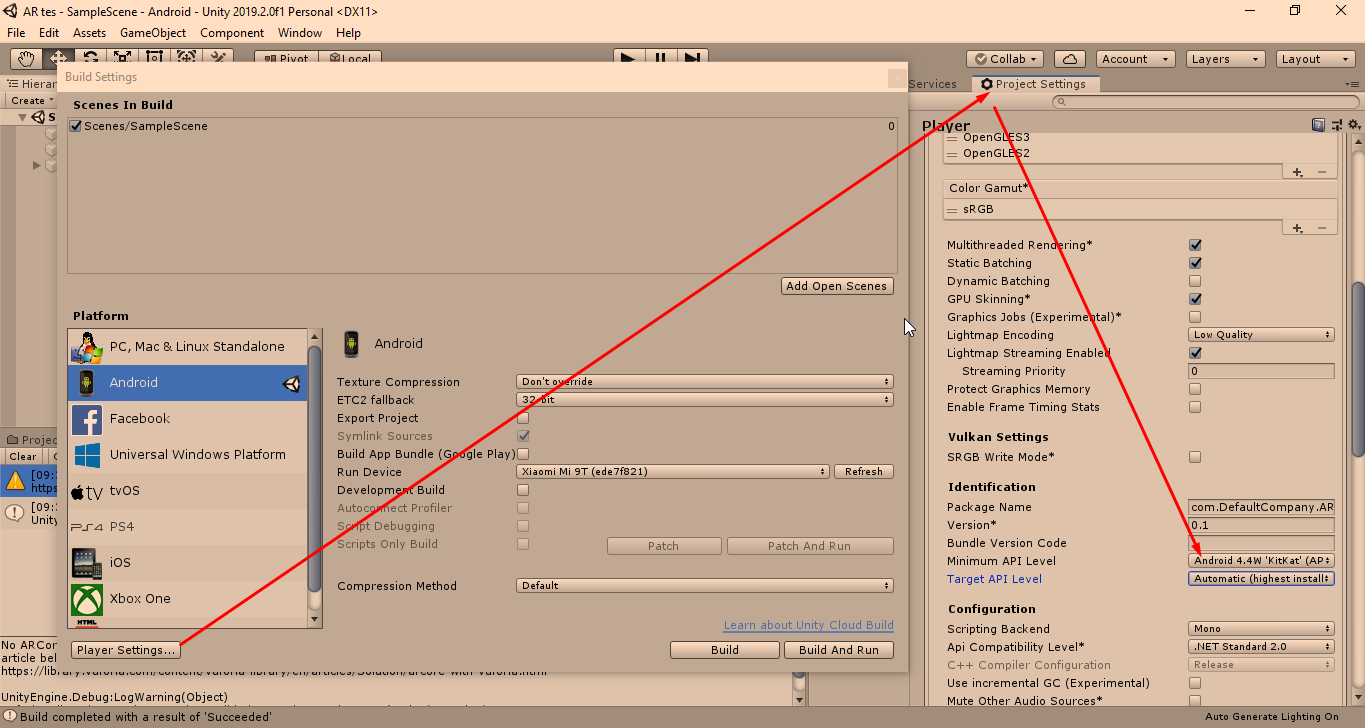Open the Assets menu
Viewport: 1365px width, 728px height.
tap(90, 33)
